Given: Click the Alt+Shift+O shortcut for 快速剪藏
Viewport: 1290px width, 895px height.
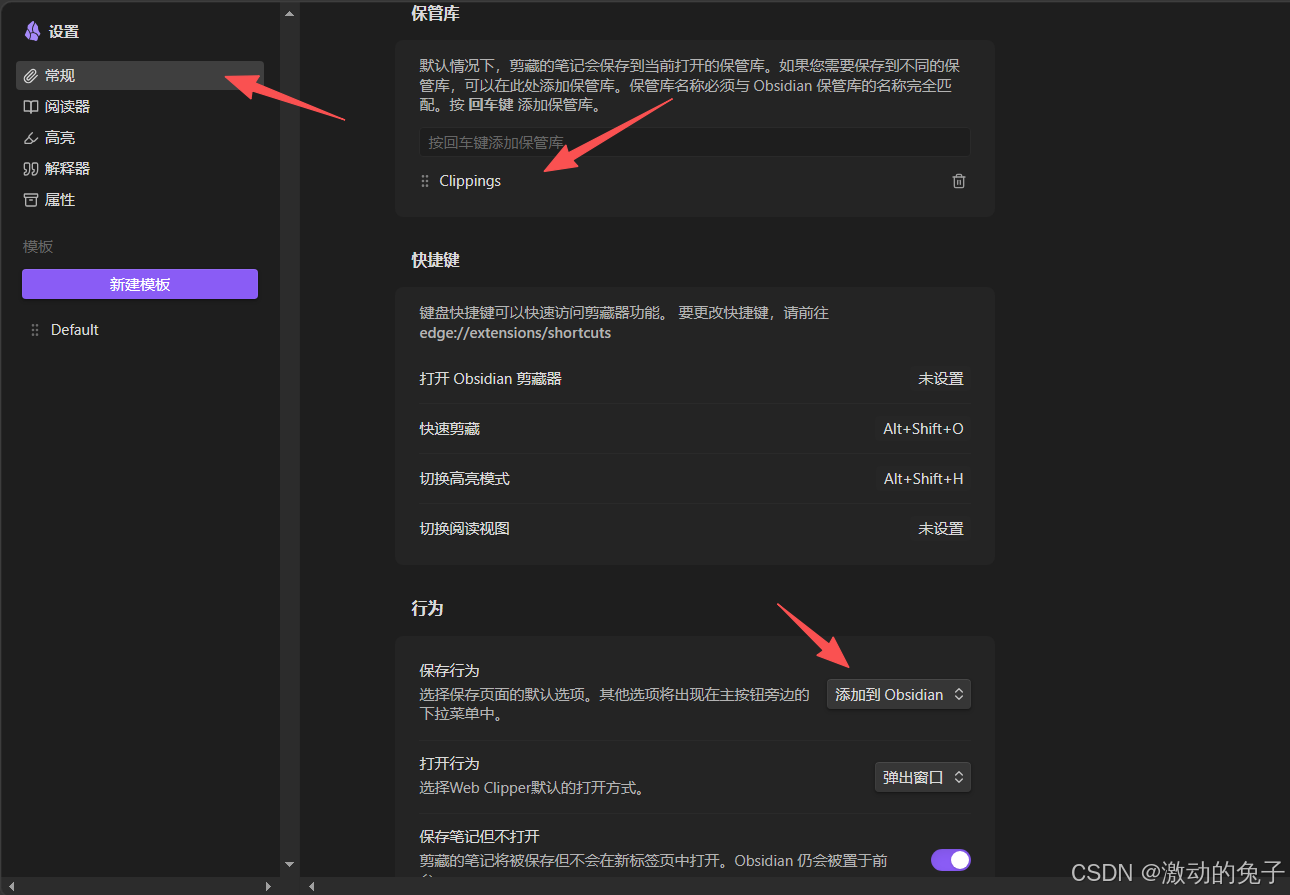Looking at the screenshot, I should pyautogui.click(x=923, y=429).
